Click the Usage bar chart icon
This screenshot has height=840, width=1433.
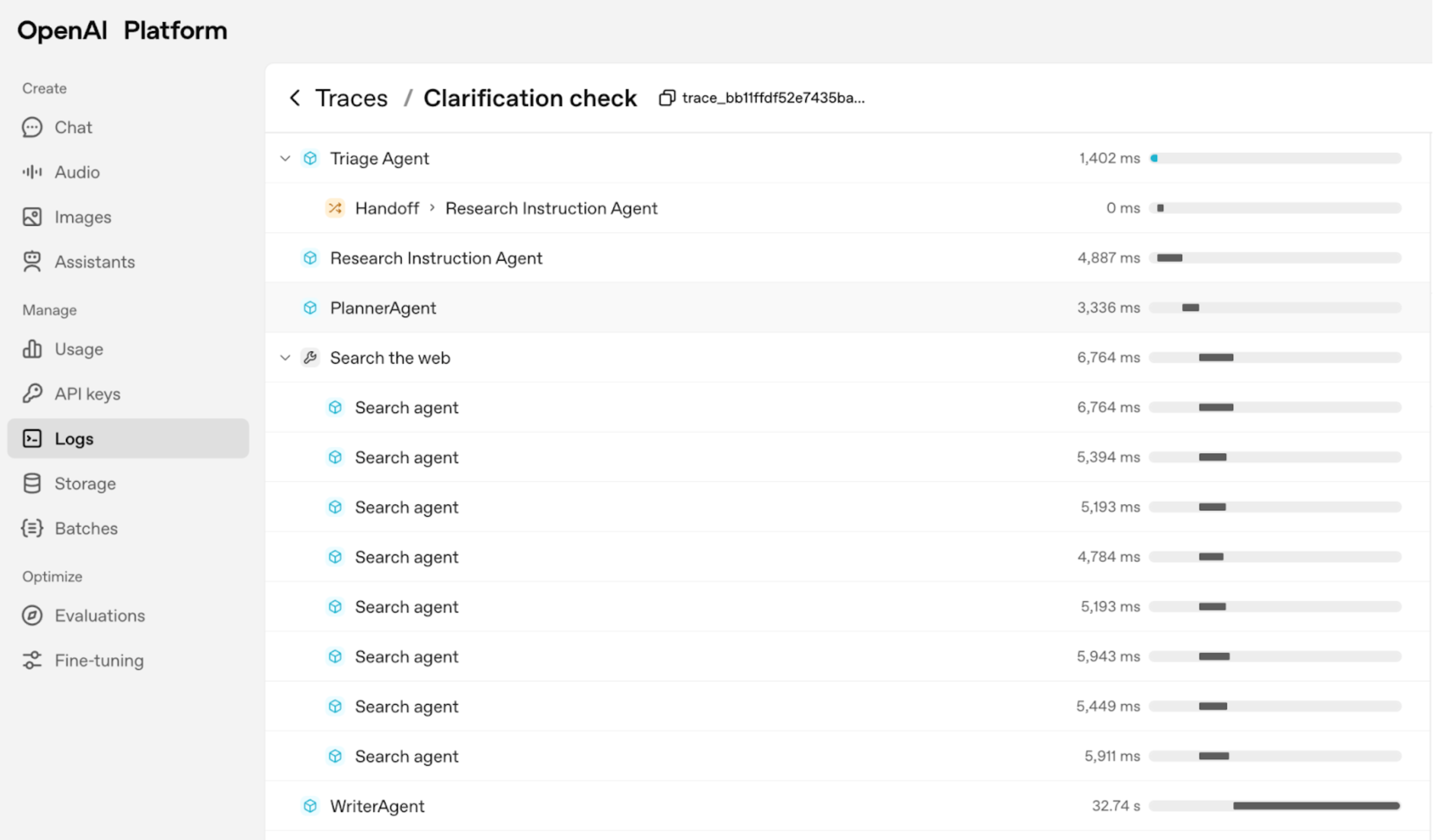[32, 349]
